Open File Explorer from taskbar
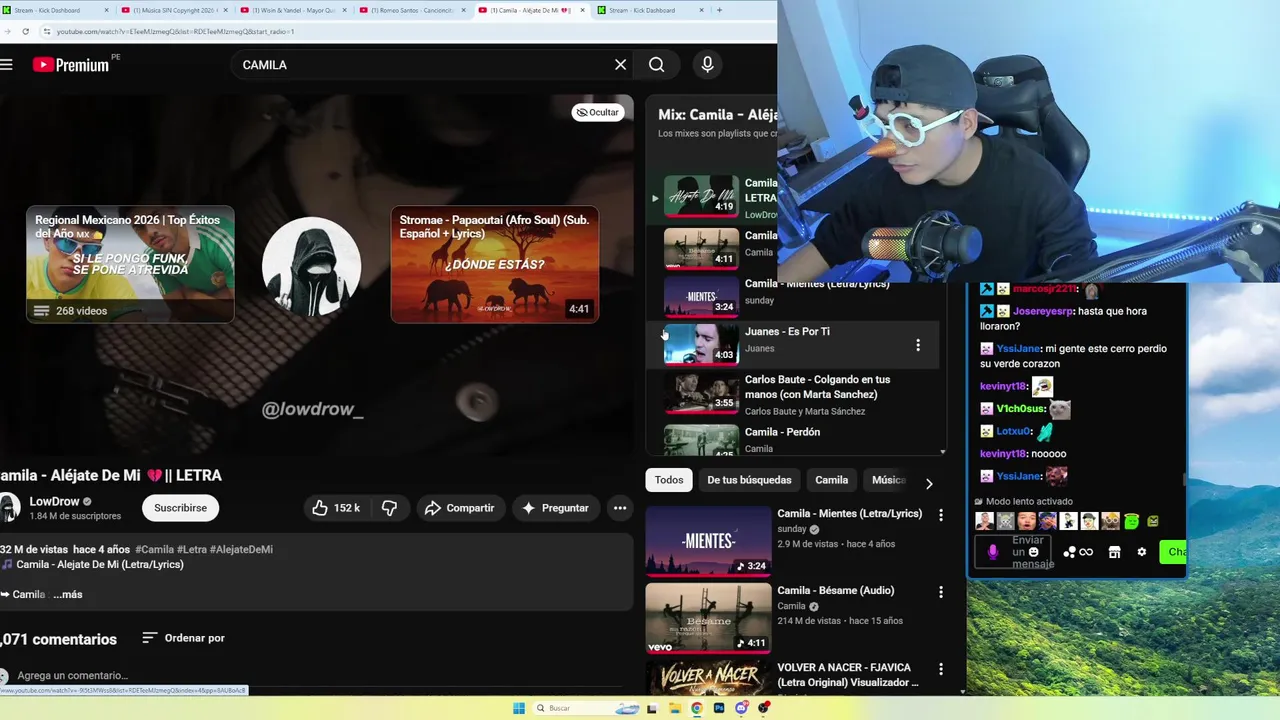The height and width of the screenshot is (720, 1280). (x=675, y=708)
